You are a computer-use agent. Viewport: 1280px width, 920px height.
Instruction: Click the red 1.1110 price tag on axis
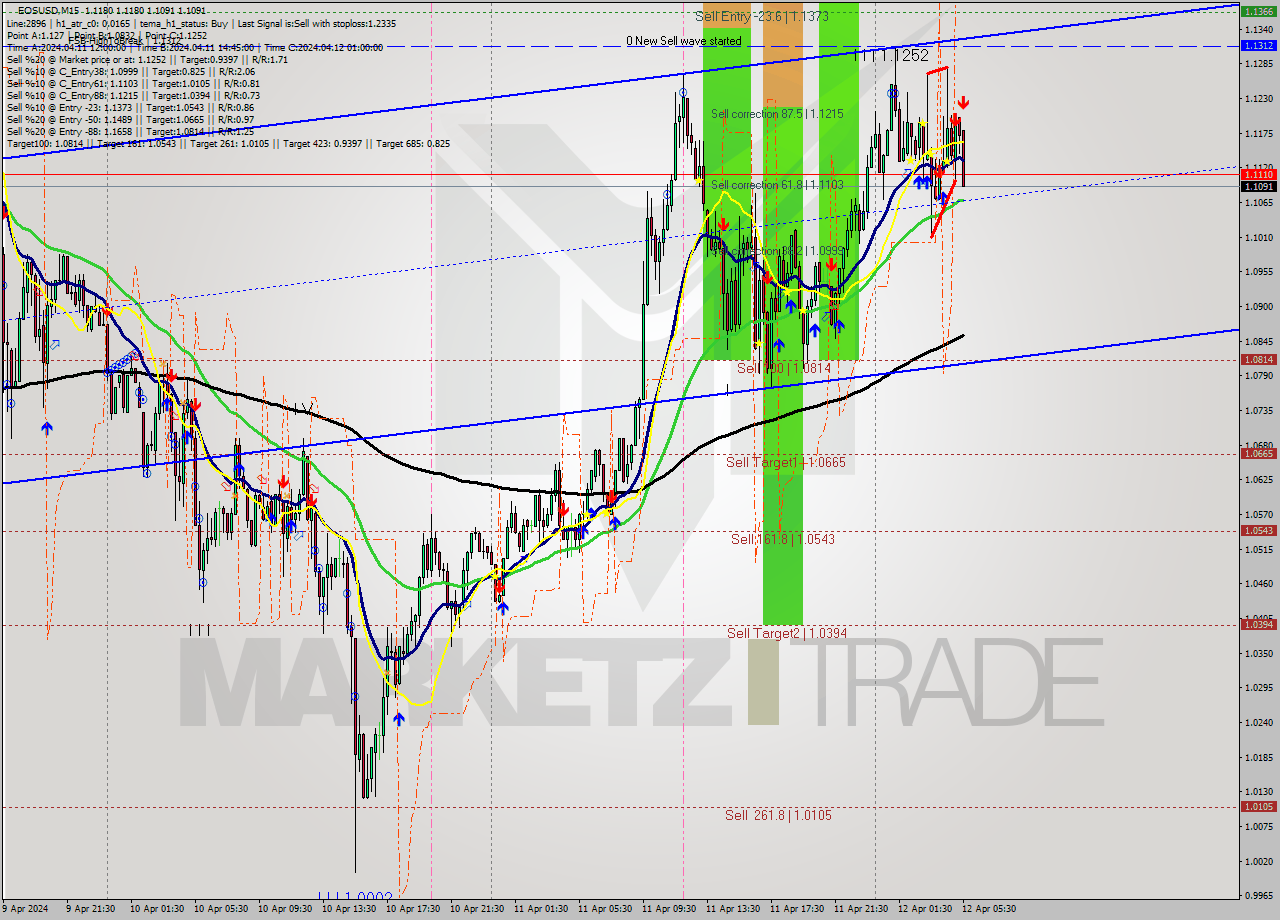coord(1257,174)
